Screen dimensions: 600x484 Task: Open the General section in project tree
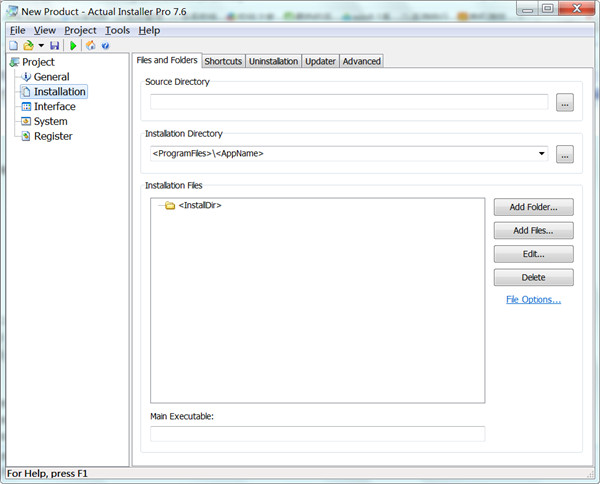[x=51, y=77]
